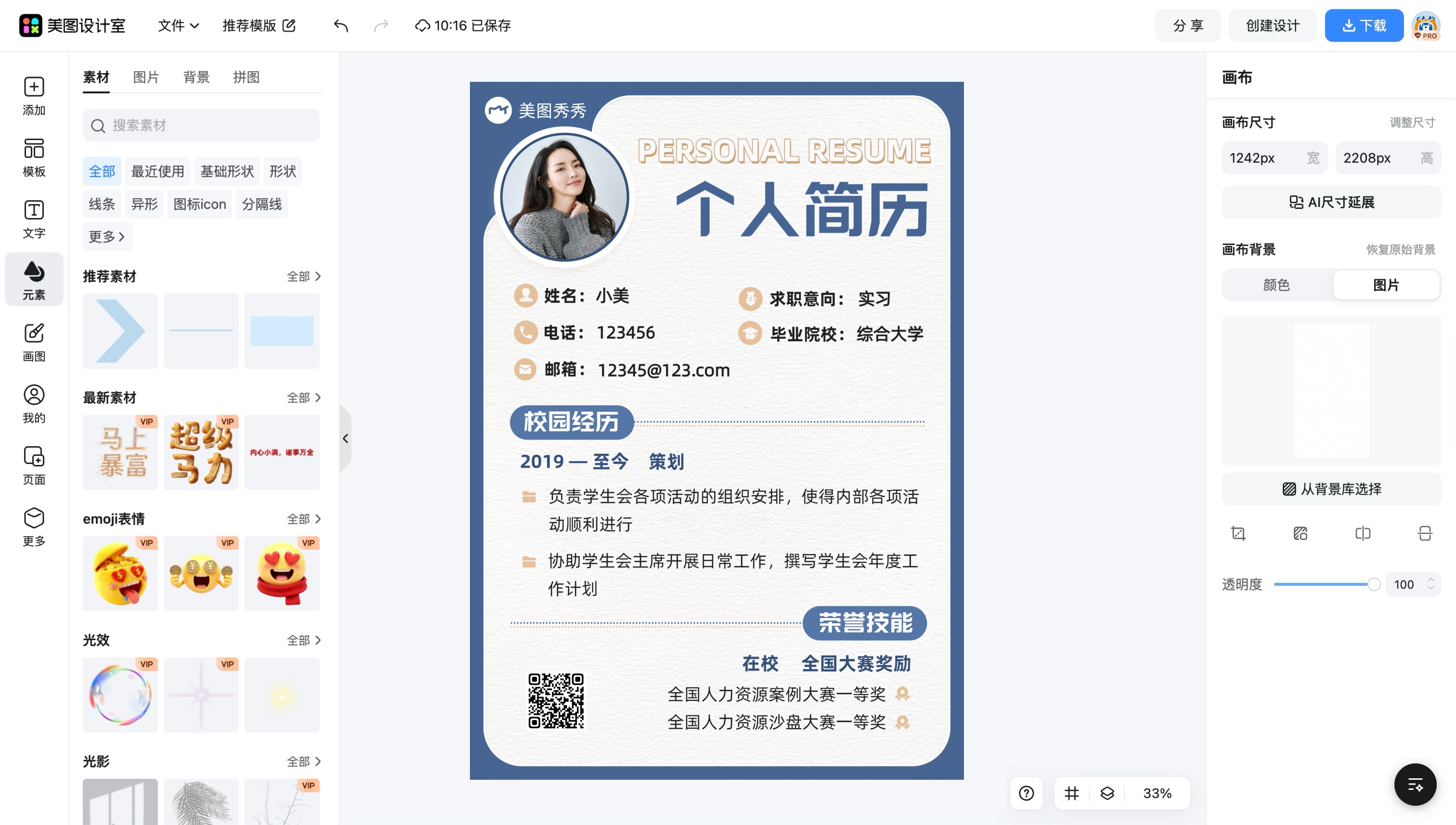Select the 异形 filter chip

(144, 204)
